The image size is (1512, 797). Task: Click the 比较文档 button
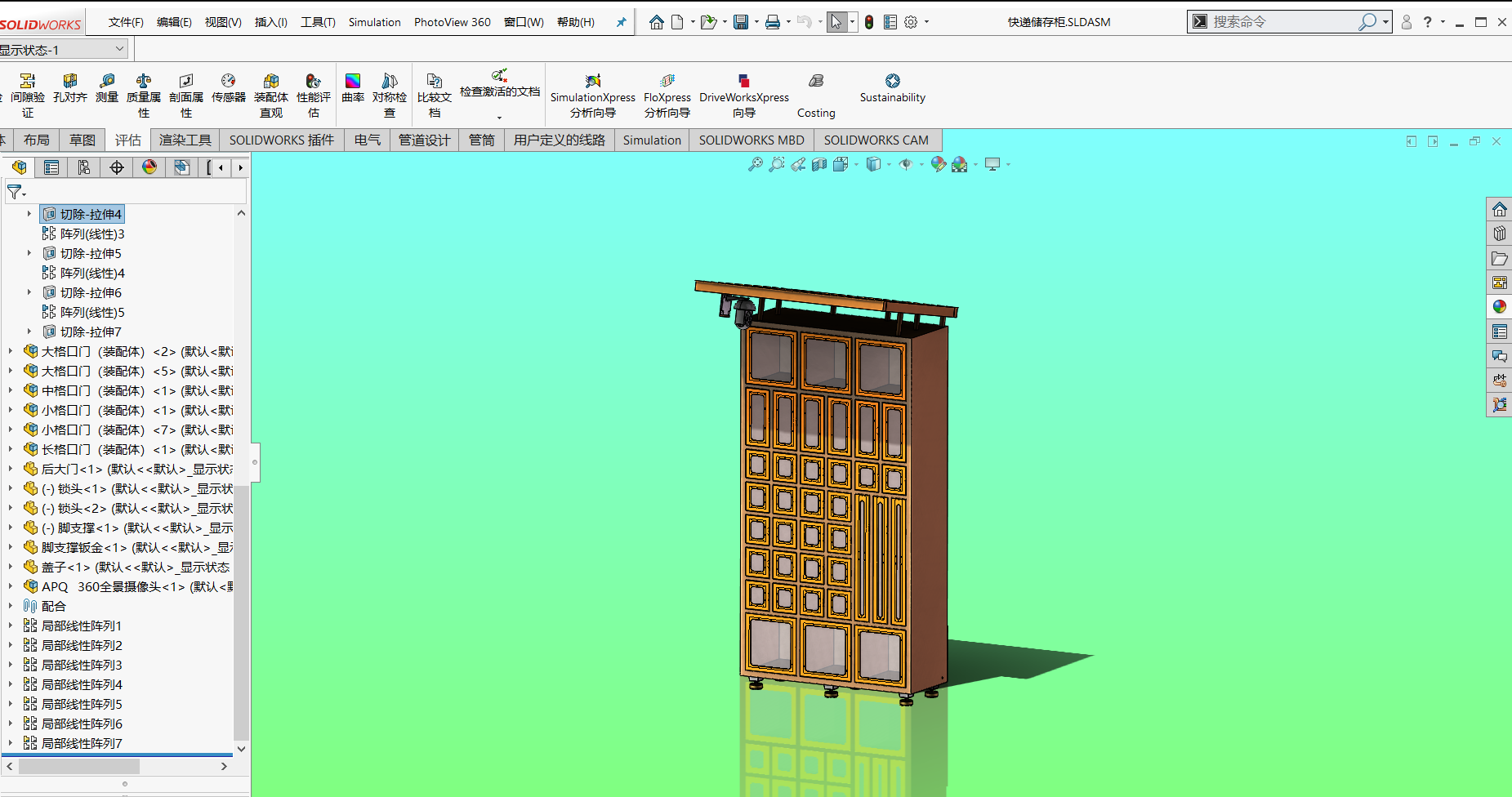point(435,91)
